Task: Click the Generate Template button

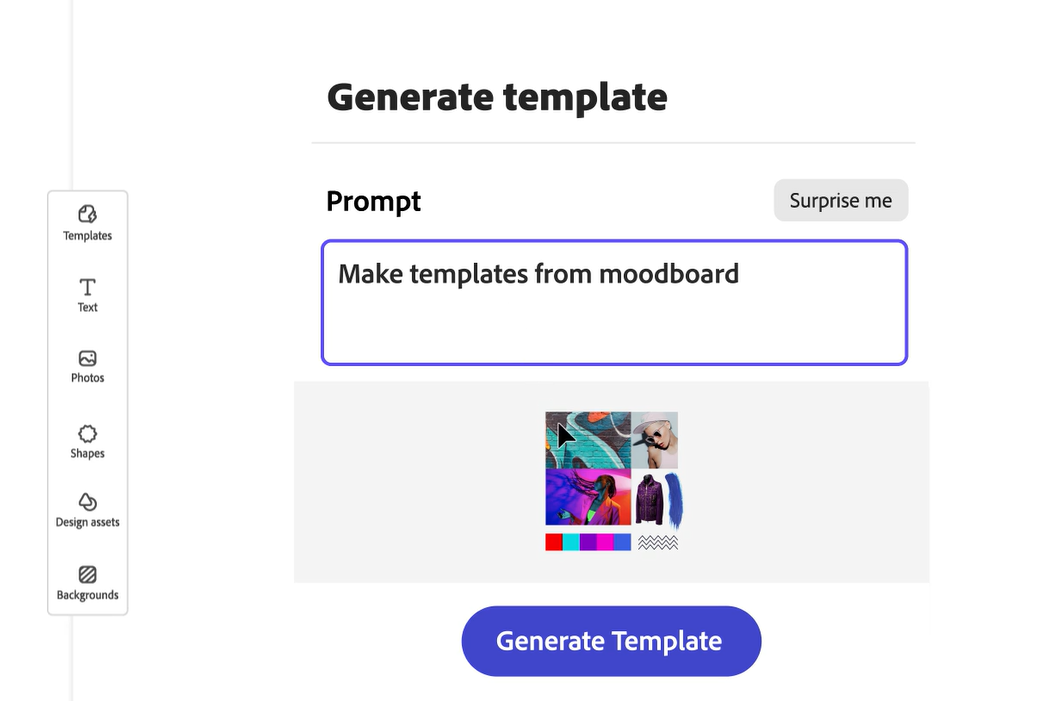Action: (610, 641)
